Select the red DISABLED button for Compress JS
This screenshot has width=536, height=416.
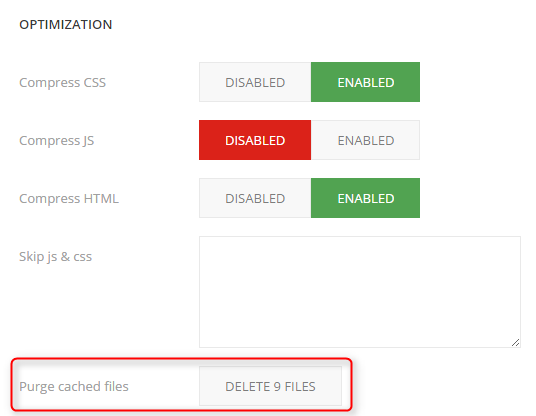click(255, 140)
